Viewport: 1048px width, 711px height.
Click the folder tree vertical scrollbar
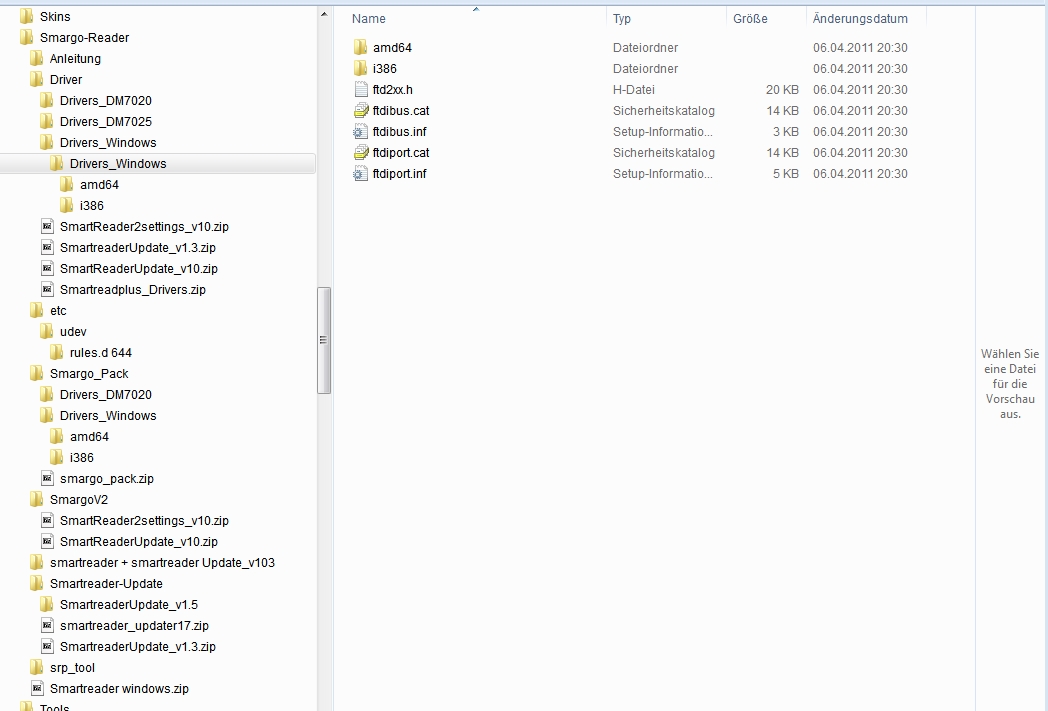(323, 340)
